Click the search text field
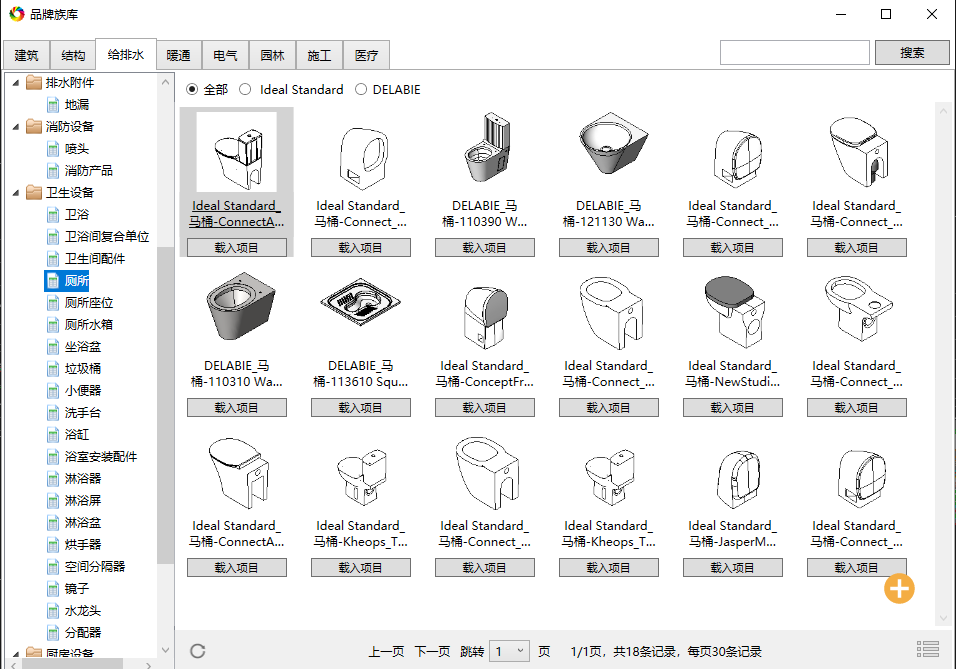The height and width of the screenshot is (669, 956). 794,53
